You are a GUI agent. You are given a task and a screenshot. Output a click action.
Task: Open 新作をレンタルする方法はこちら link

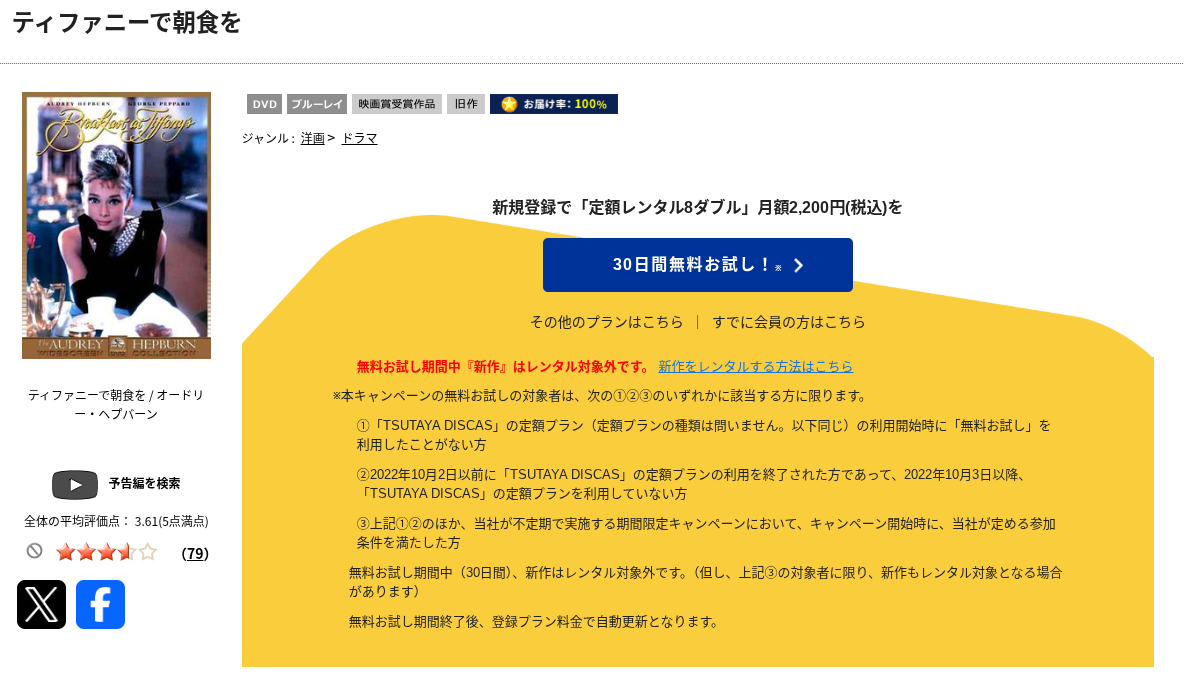pyautogui.click(x=756, y=366)
